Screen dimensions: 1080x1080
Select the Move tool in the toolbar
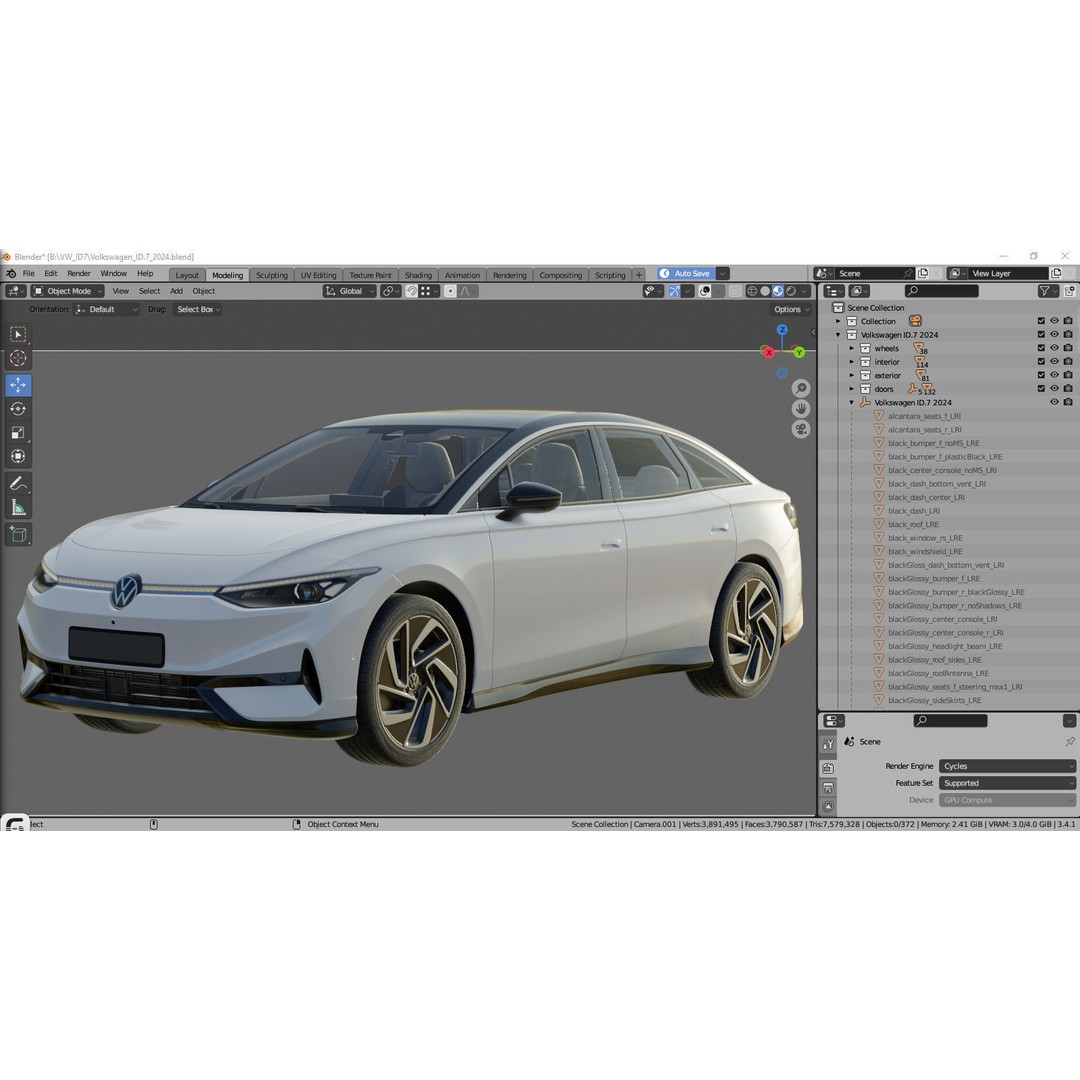tap(18, 384)
